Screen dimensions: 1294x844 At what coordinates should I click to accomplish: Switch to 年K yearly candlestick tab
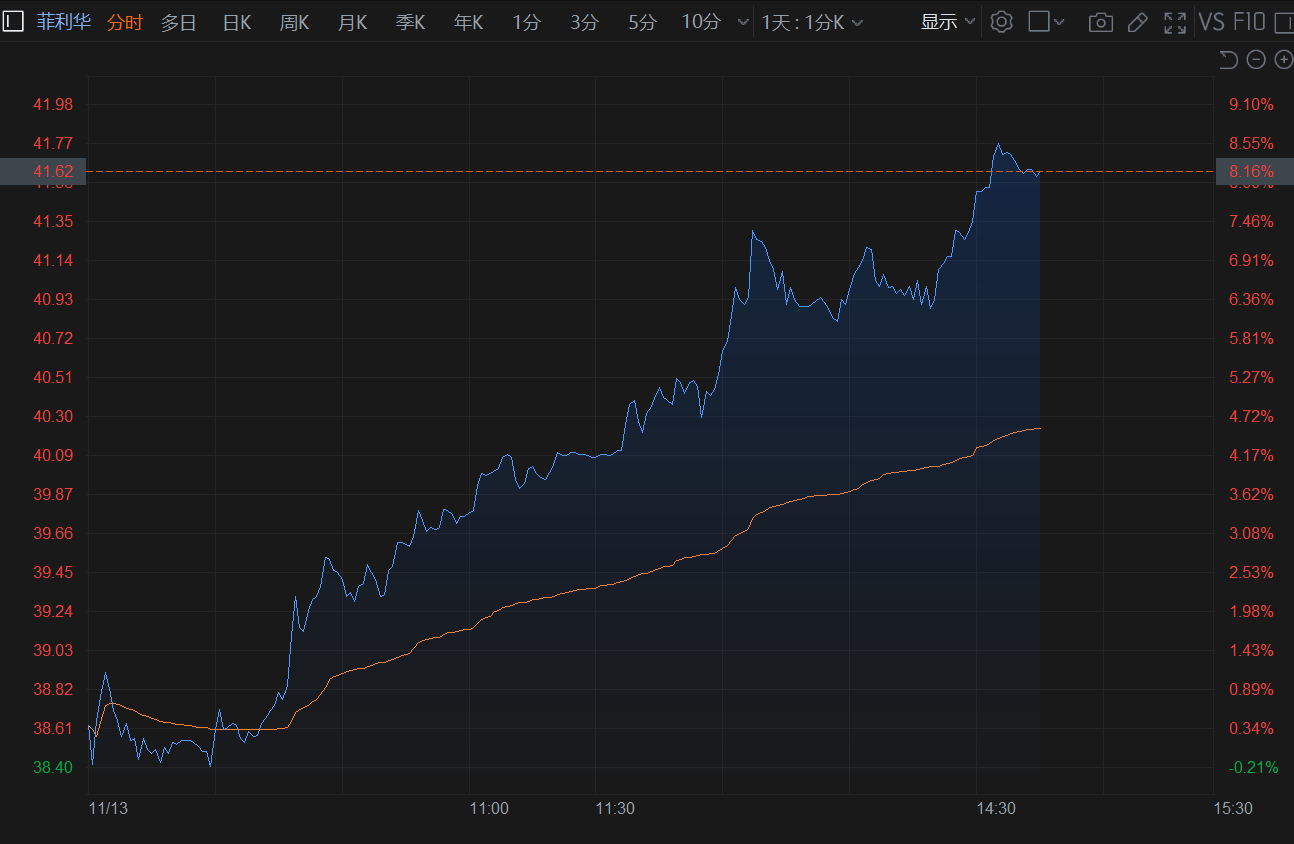469,22
